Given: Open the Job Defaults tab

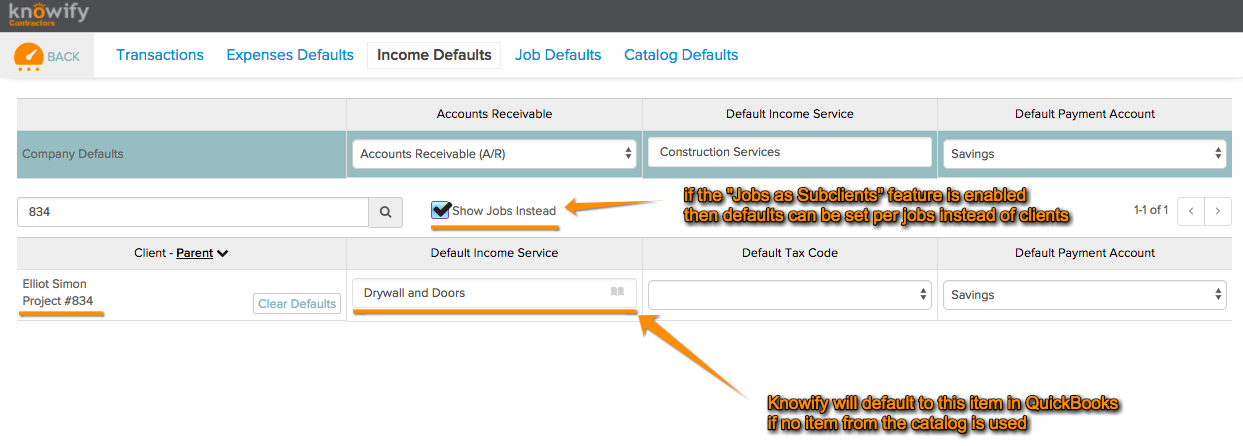Looking at the screenshot, I should tap(558, 55).
